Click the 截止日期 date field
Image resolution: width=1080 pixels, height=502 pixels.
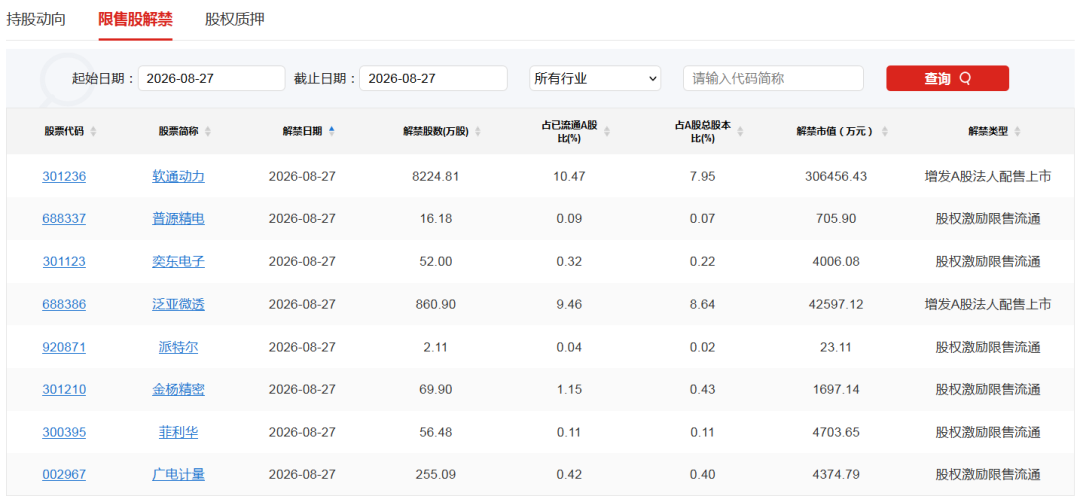coord(433,79)
